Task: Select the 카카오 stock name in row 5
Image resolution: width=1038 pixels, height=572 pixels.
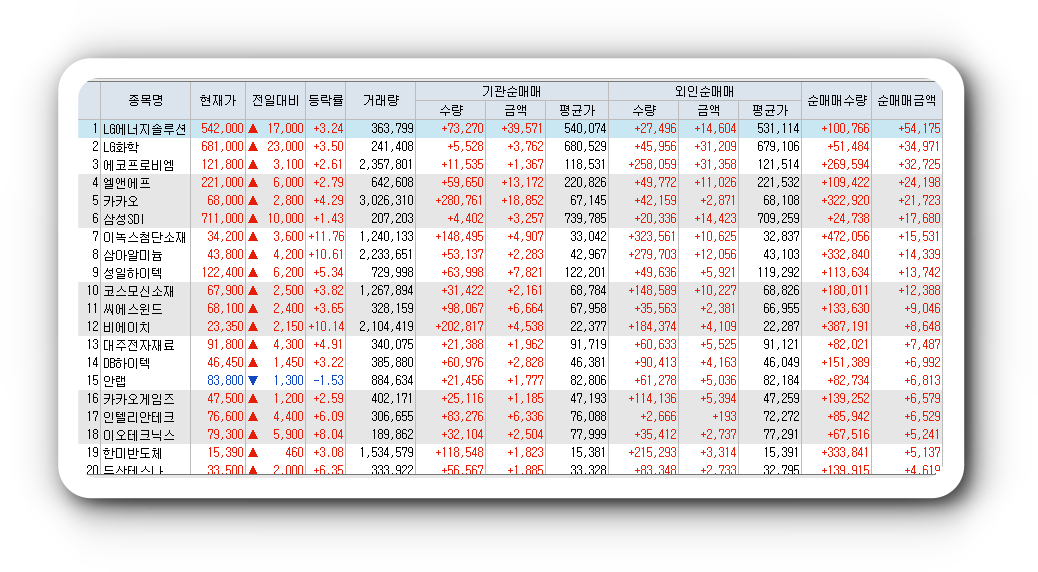Action: (x=120, y=201)
